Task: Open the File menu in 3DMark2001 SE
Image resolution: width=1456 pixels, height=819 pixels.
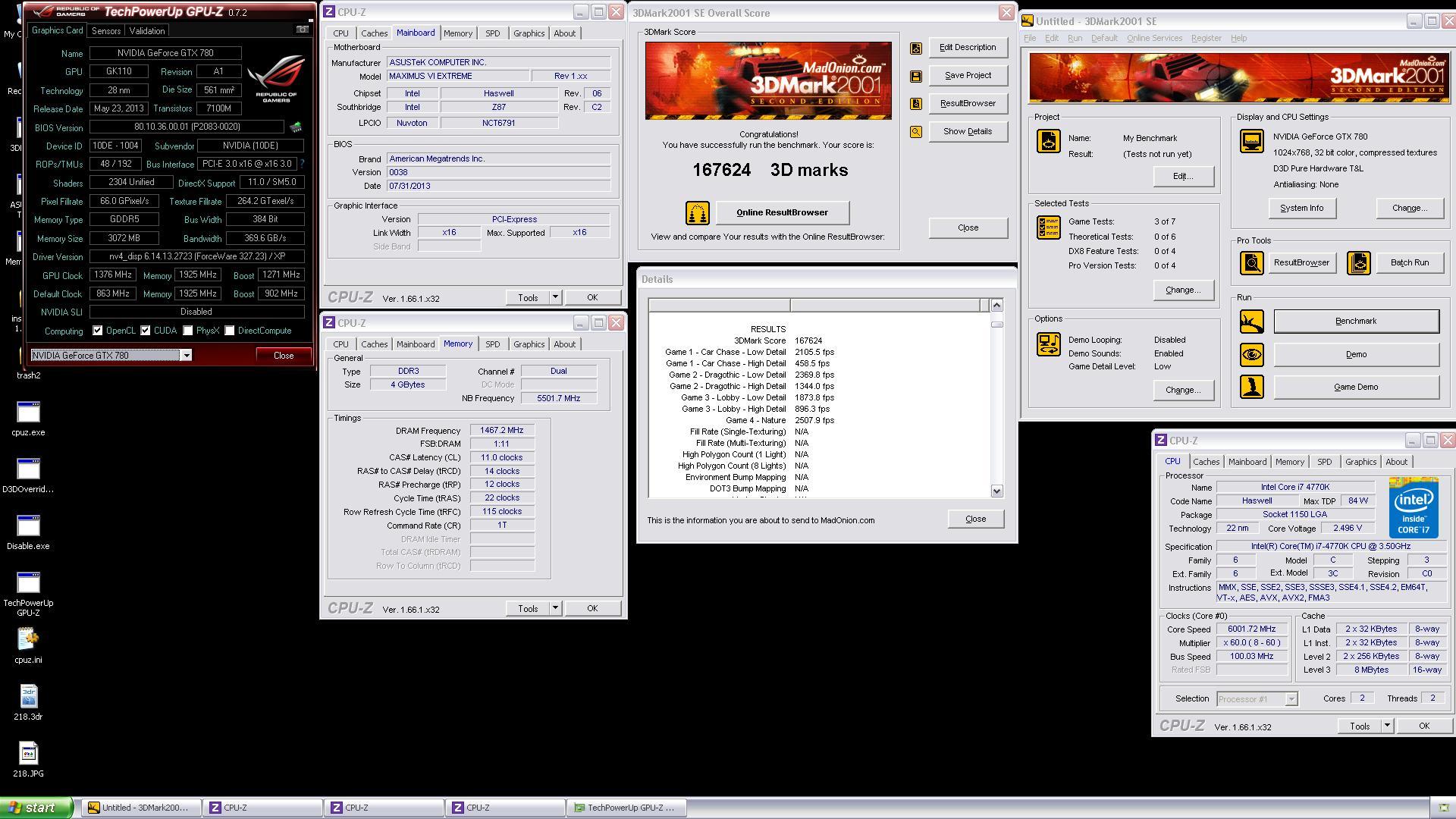Action: [x=1030, y=39]
